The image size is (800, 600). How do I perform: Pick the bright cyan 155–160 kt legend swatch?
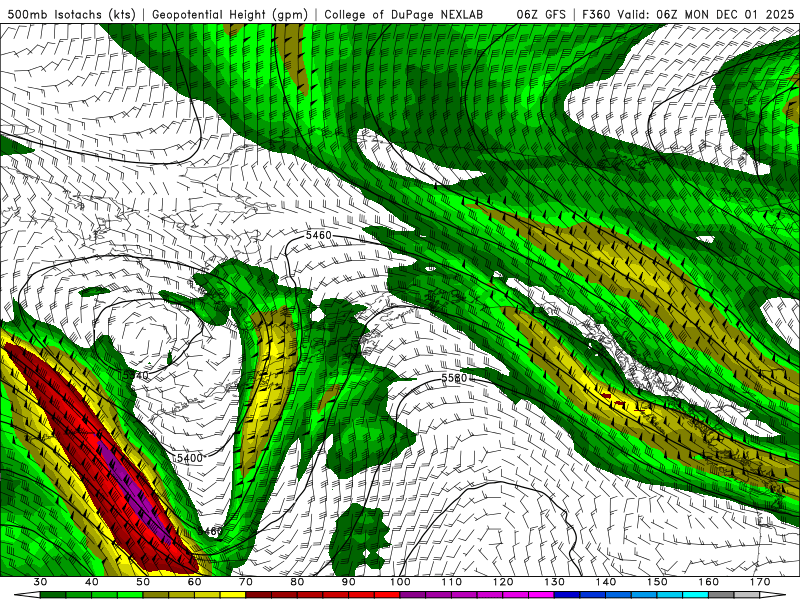tap(696, 595)
